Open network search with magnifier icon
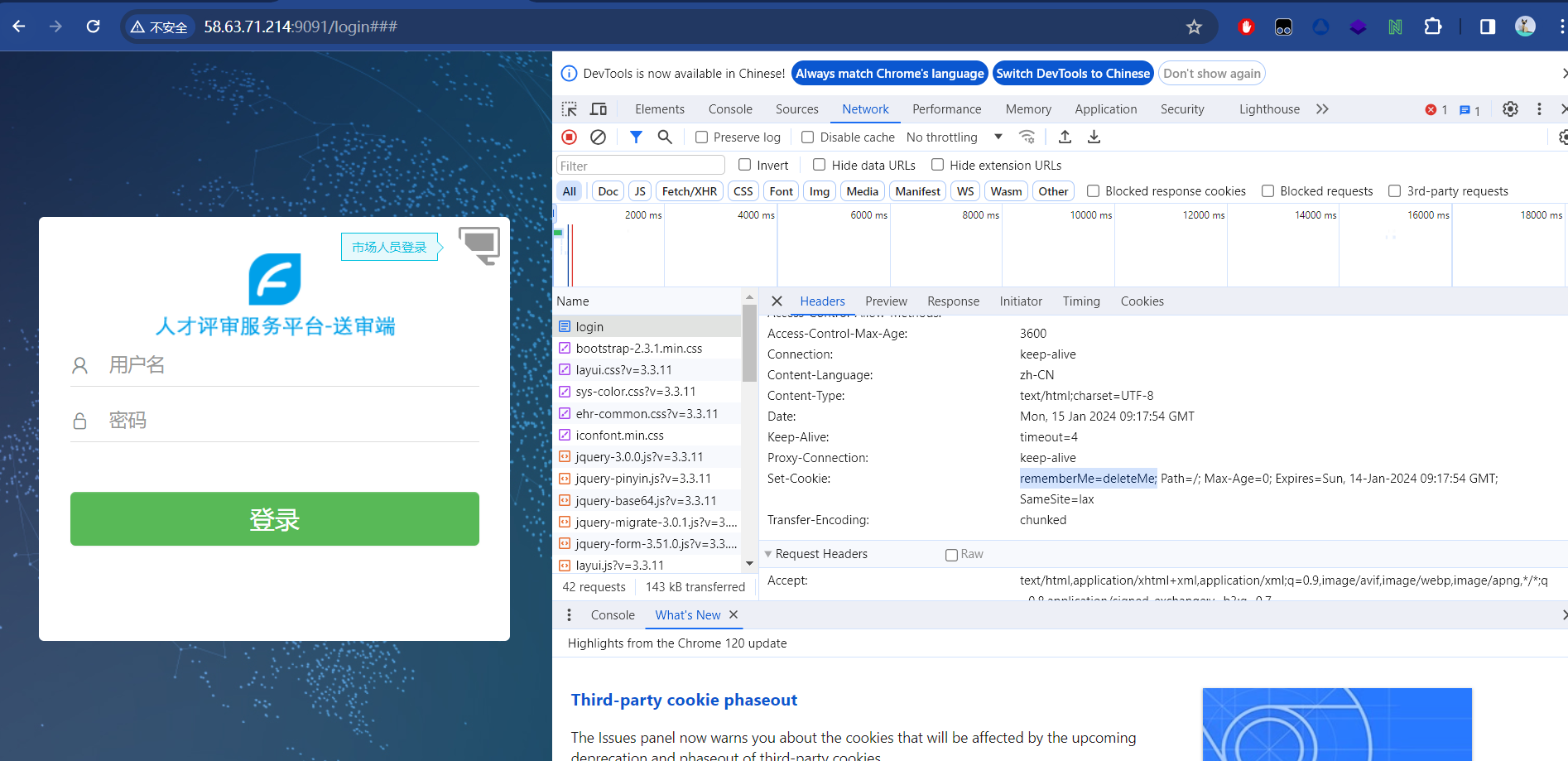The width and height of the screenshot is (1568, 761). pos(665,137)
